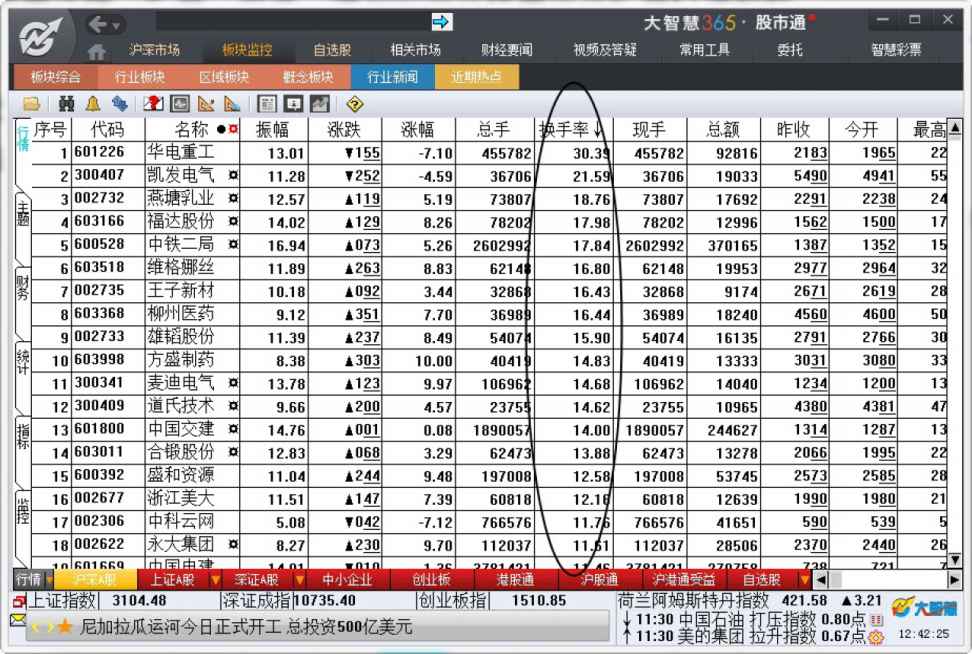This screenshot has height=654, width=972.
Task: Select the 创业板 bottom tab
Action: click(x=431, y=580)
